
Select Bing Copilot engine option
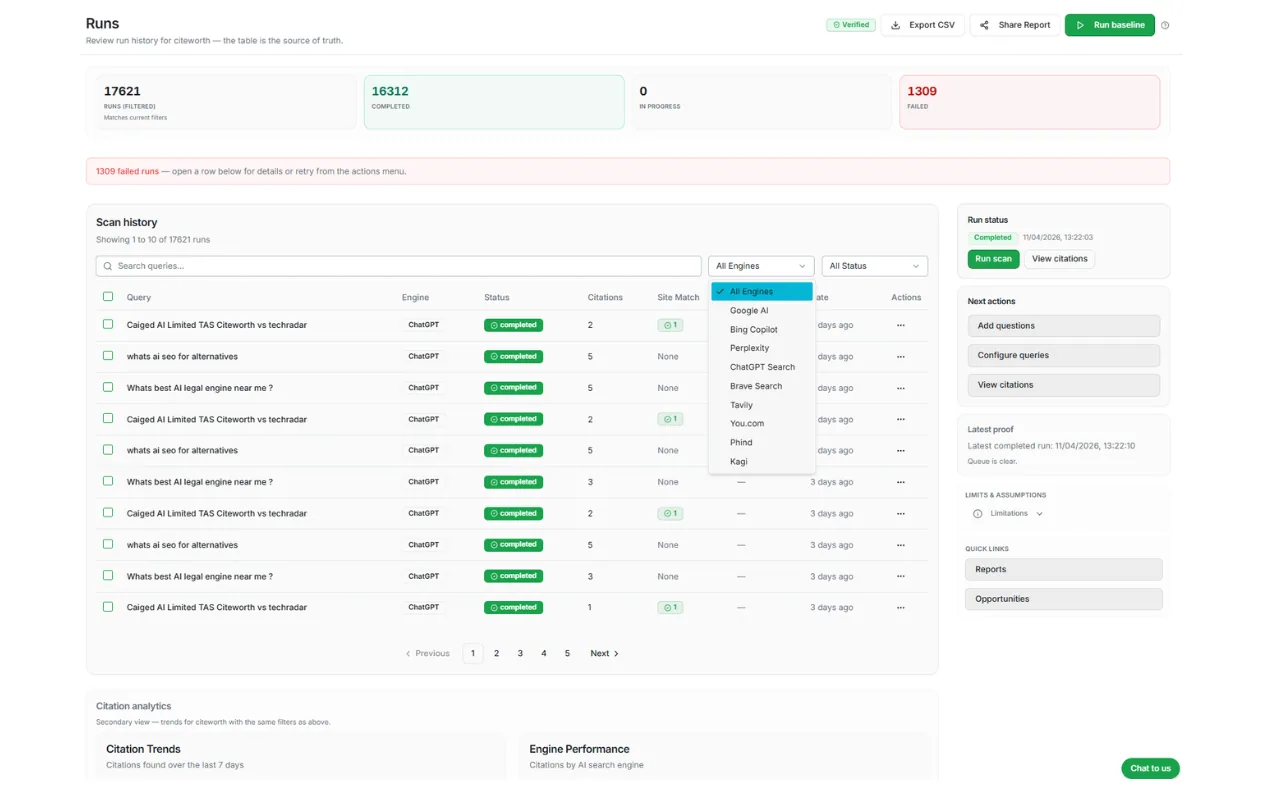[x=762, y=330]
